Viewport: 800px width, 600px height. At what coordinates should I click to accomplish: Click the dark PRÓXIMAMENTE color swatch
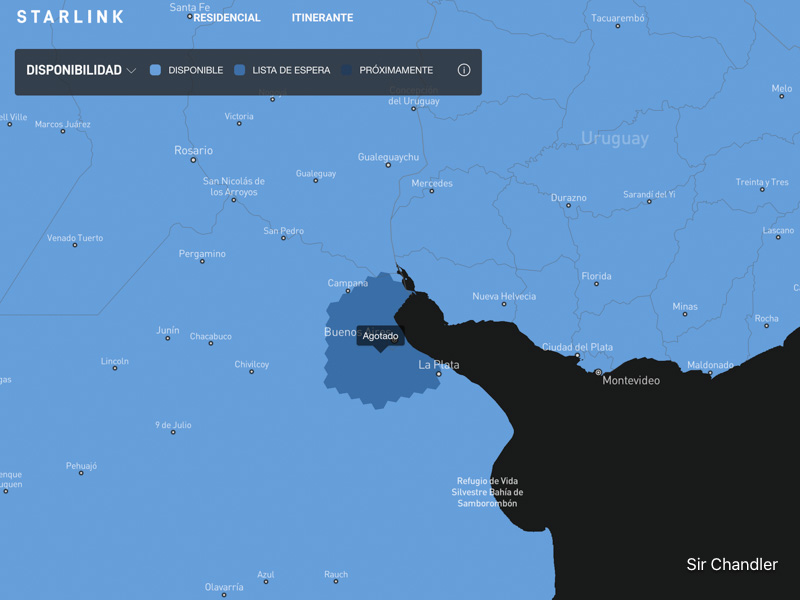347,71
